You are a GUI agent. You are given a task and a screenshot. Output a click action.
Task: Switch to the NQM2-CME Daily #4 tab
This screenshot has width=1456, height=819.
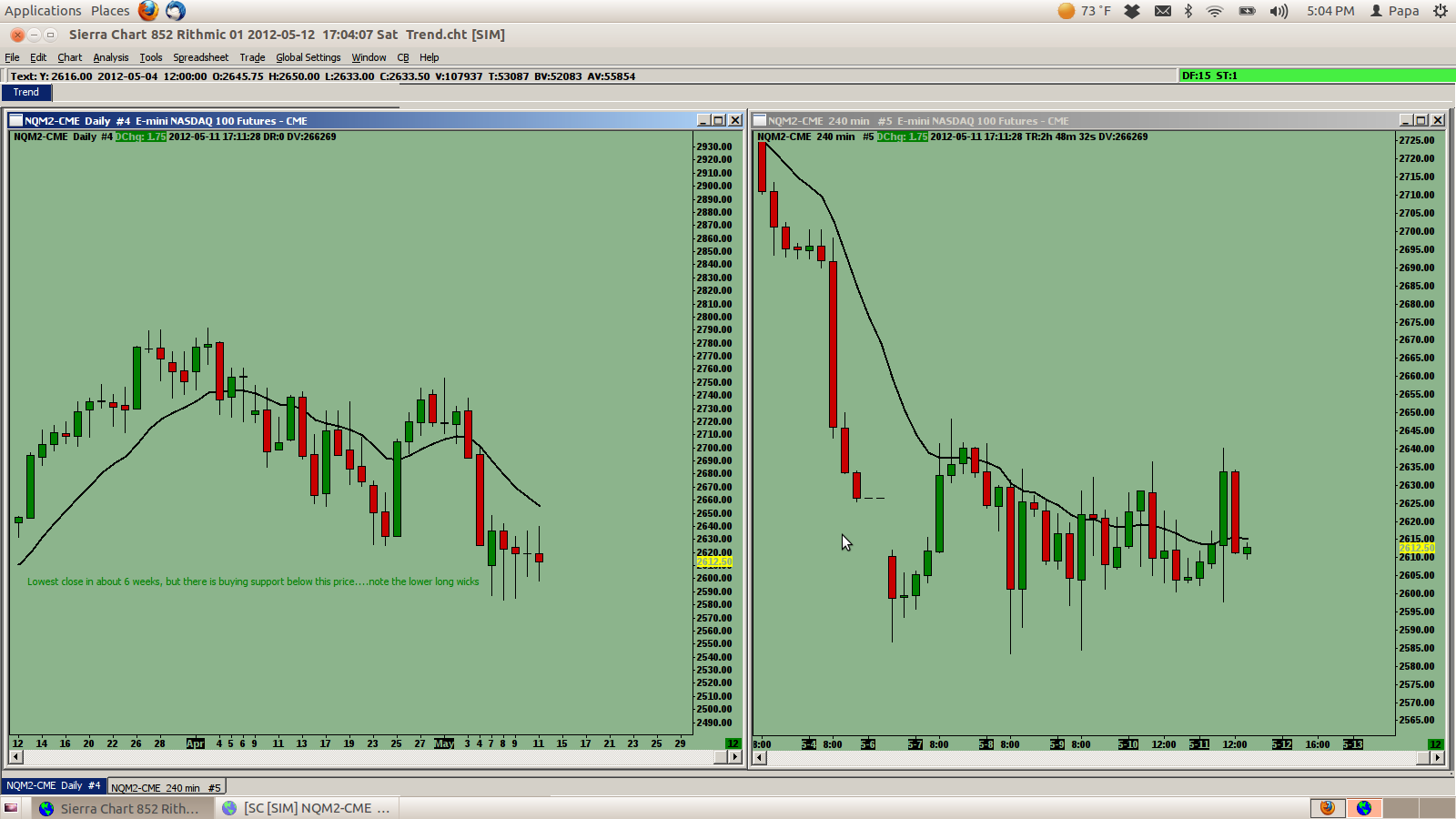[x=54, y=785]
